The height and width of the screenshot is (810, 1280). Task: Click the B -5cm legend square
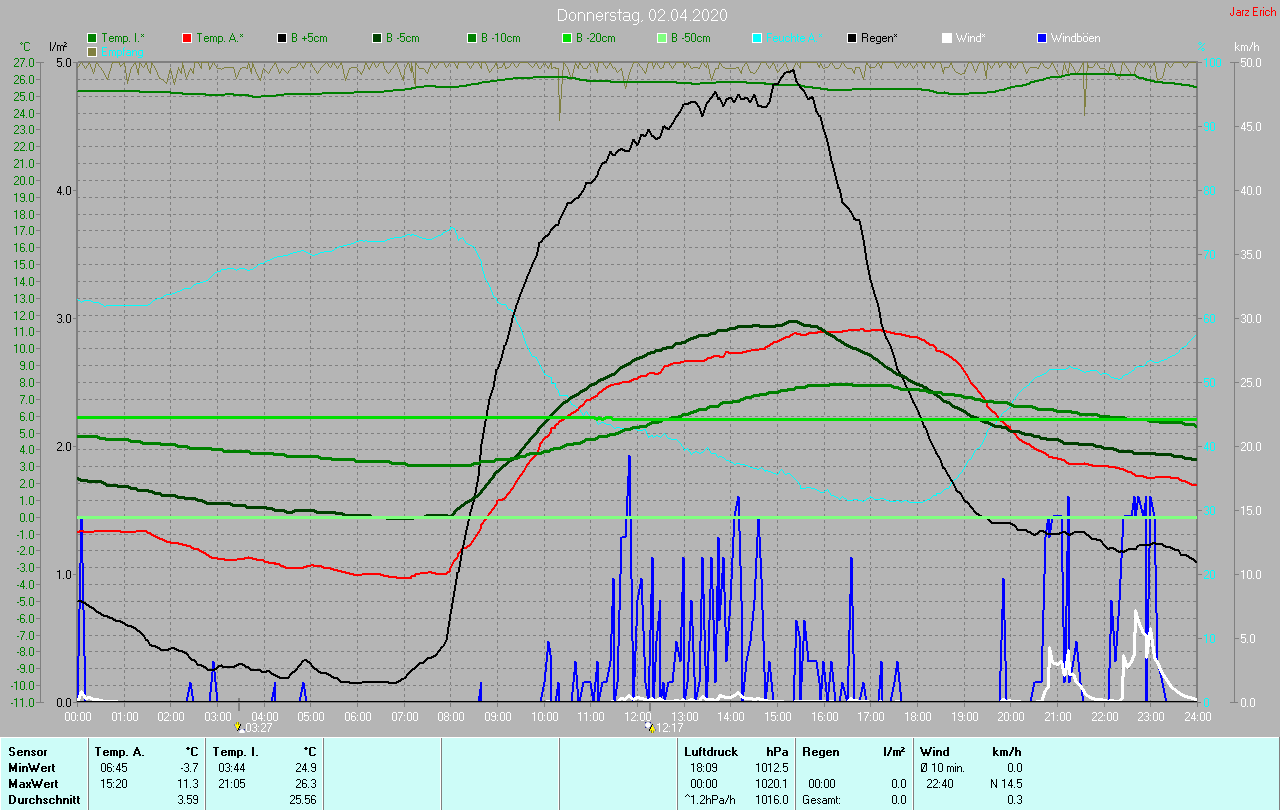[x=377, y=38]
